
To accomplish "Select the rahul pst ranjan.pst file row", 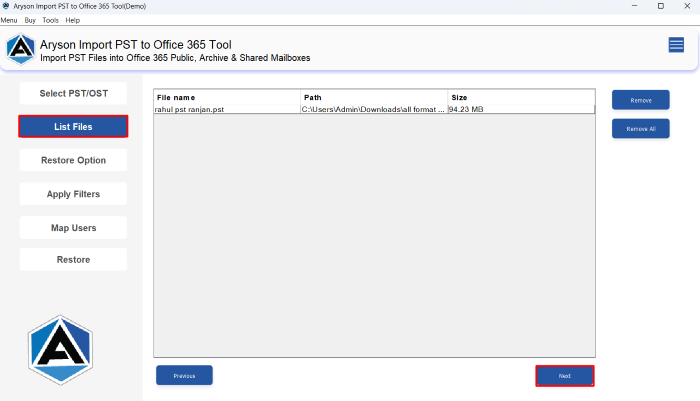I will tap(374, 109).
